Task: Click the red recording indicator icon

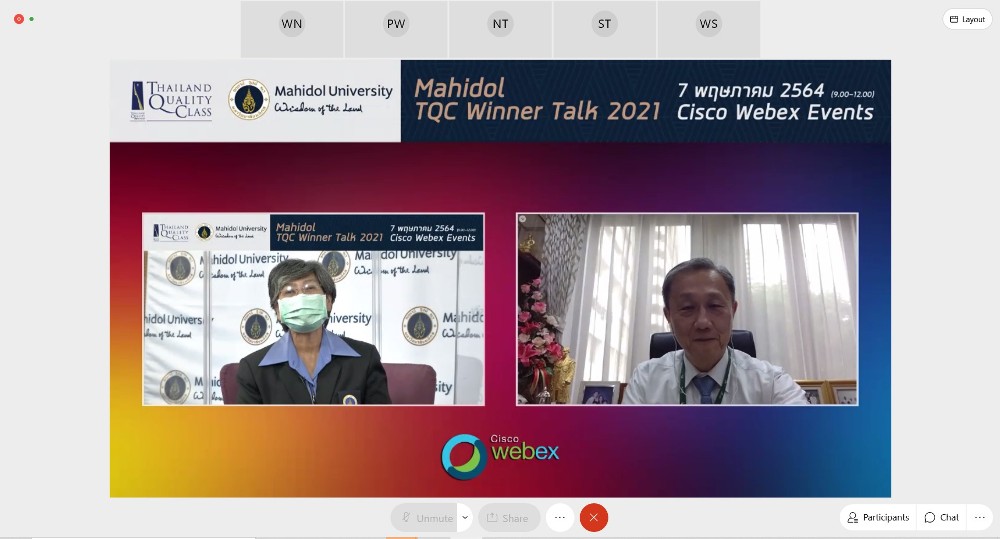Action: tap(18, 19)
